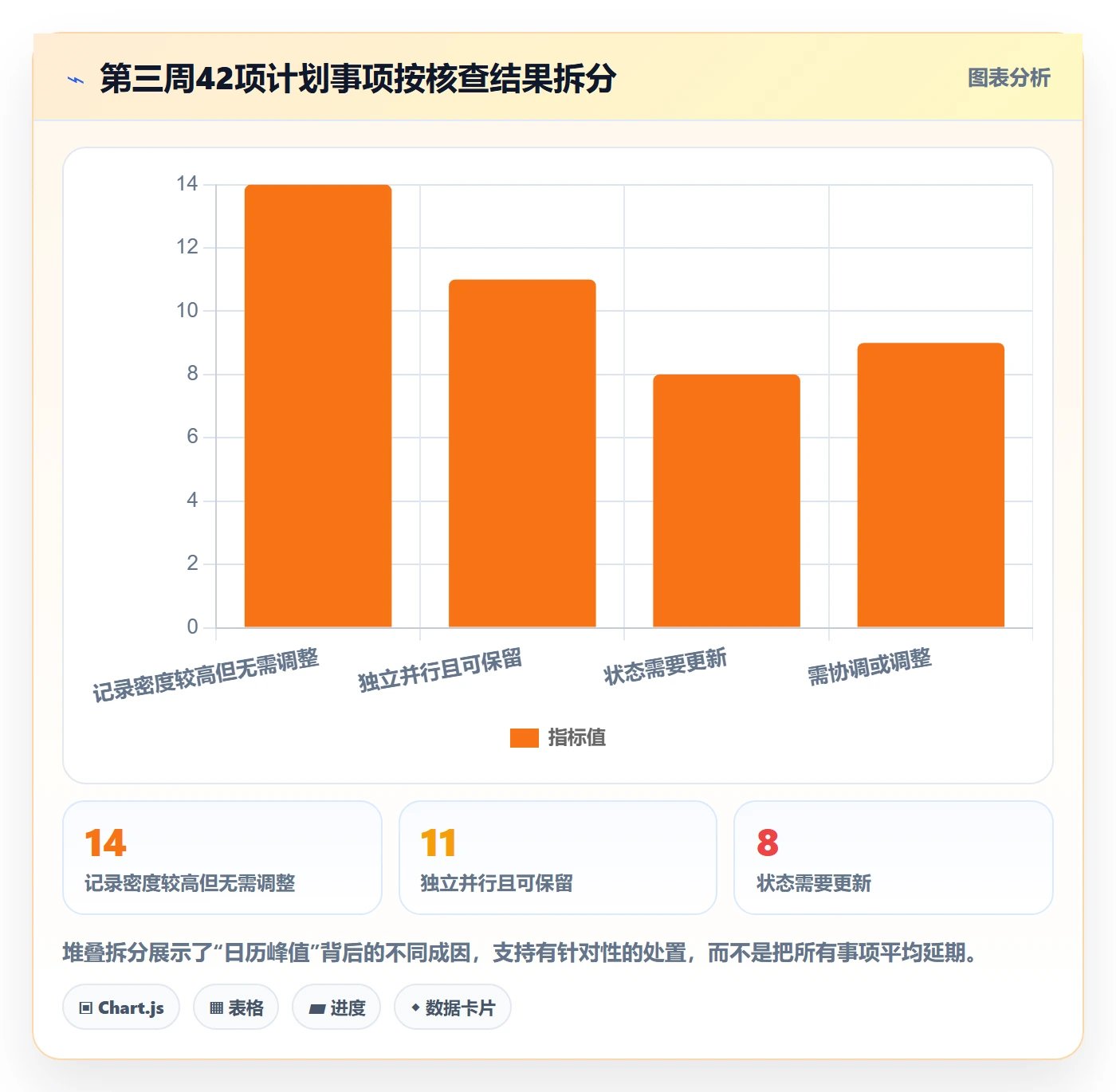Image resolution: width=1116 pixels, height=1092 pixels.
Task: Click the 记录密度较高但无需调整 bar in chart
Action: [x=318, y=406]
